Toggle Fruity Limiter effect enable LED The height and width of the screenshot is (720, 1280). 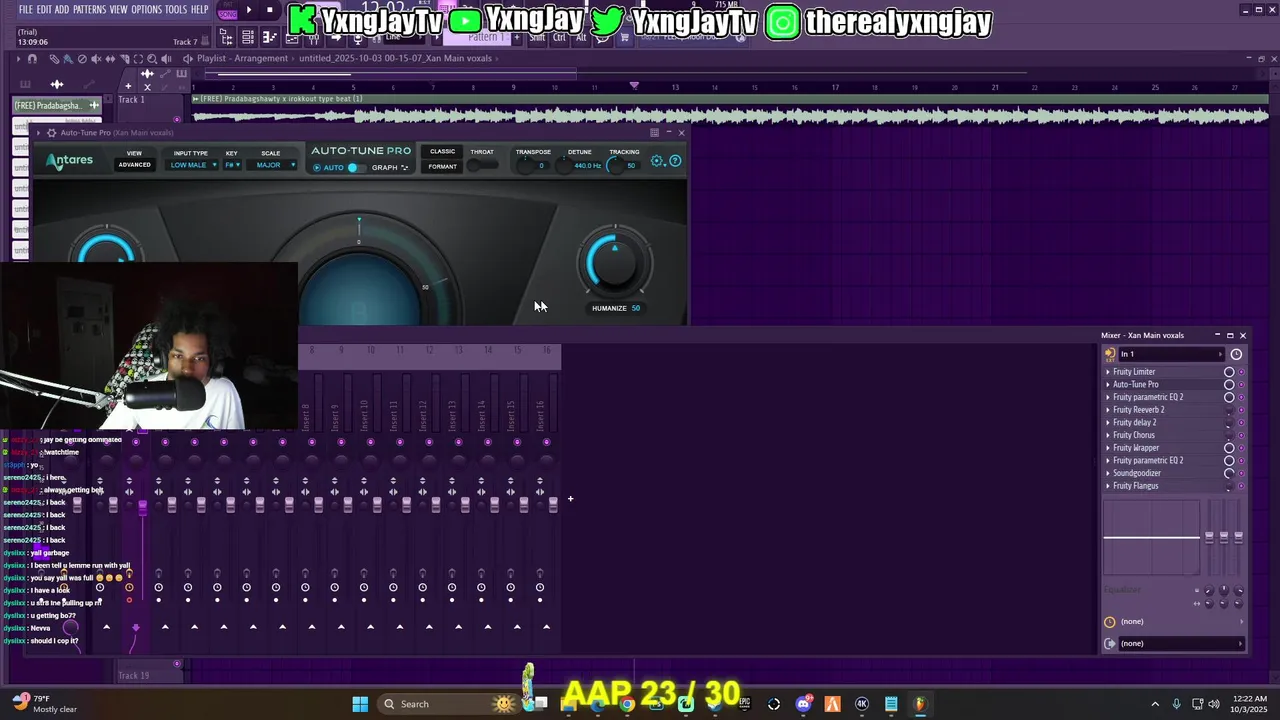coord(1242,372)
